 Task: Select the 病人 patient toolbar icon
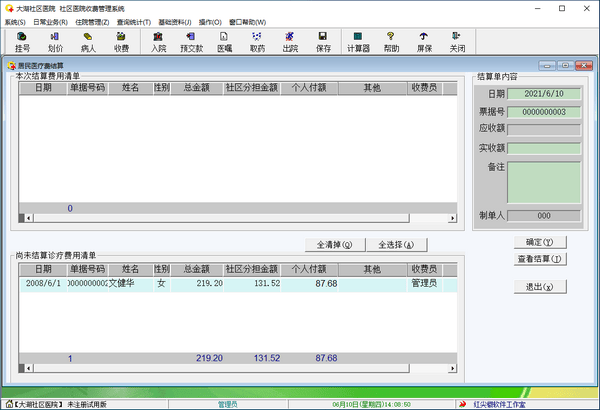[x=88, y=41]
